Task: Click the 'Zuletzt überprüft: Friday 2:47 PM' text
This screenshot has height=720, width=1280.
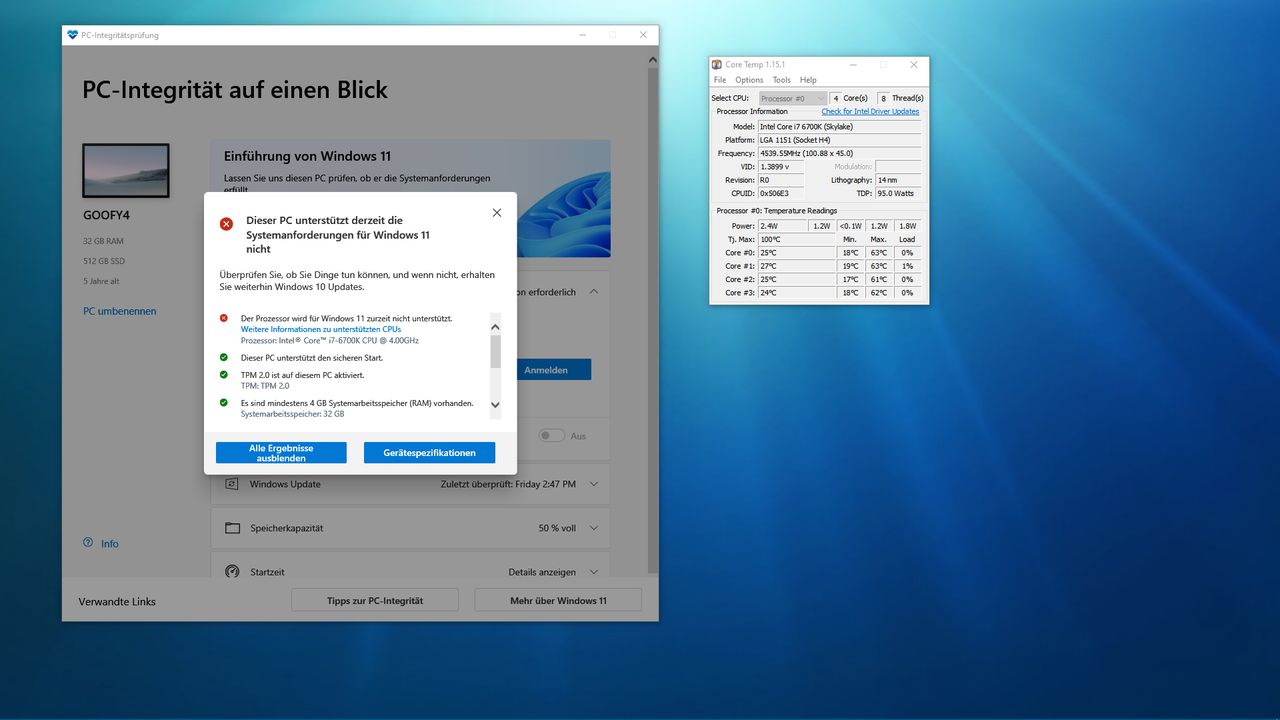Action: (508, 484)
